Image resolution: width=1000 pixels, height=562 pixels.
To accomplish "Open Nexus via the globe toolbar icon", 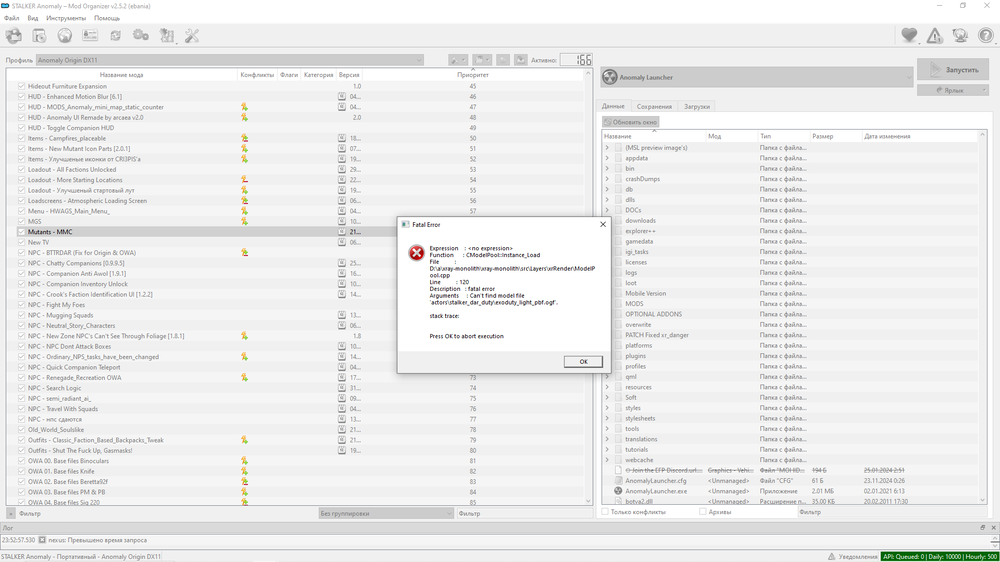I will click(64, 36).
